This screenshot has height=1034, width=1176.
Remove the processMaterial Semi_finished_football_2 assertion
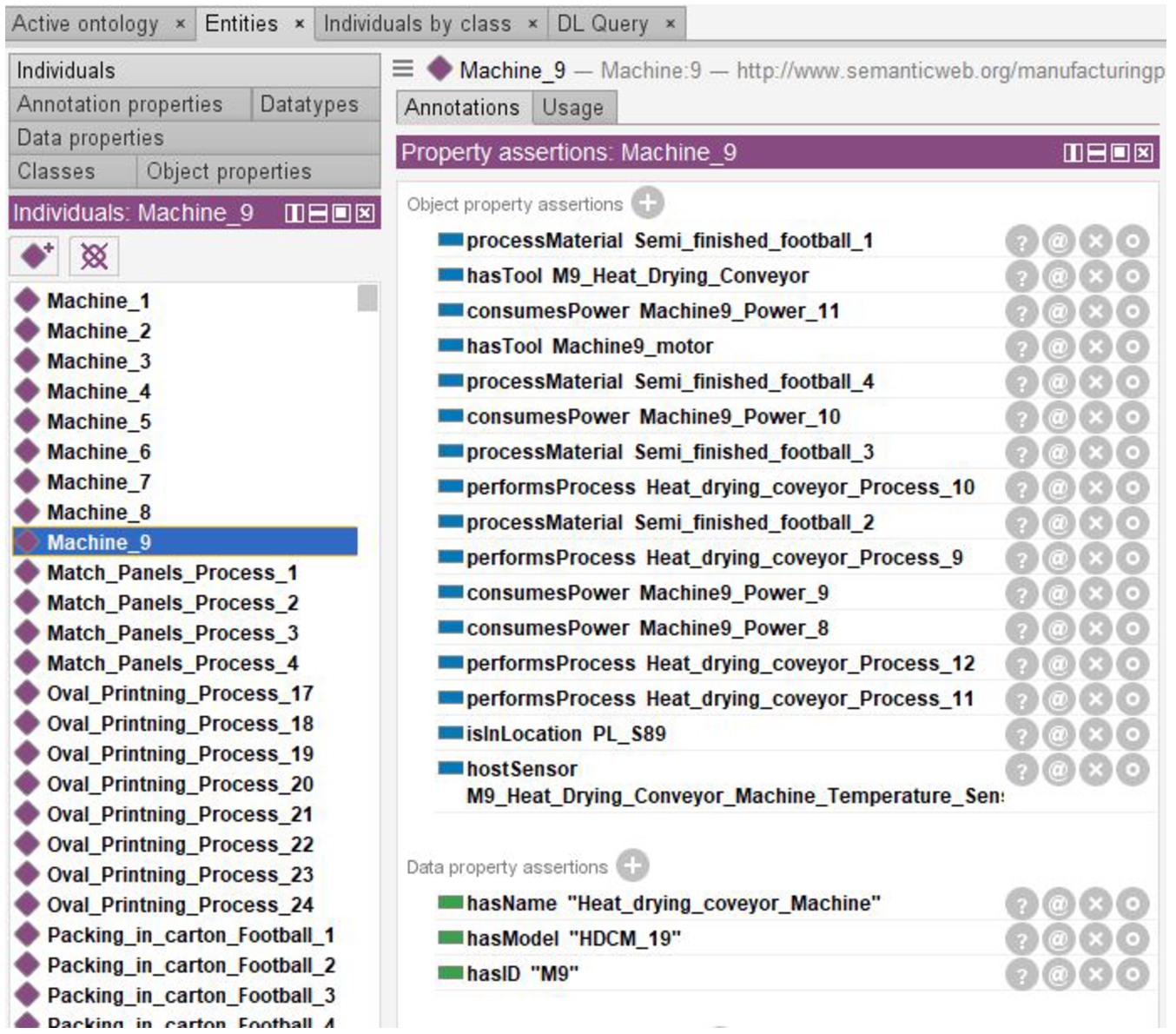pyautogui.click(x=1095, y=522)
